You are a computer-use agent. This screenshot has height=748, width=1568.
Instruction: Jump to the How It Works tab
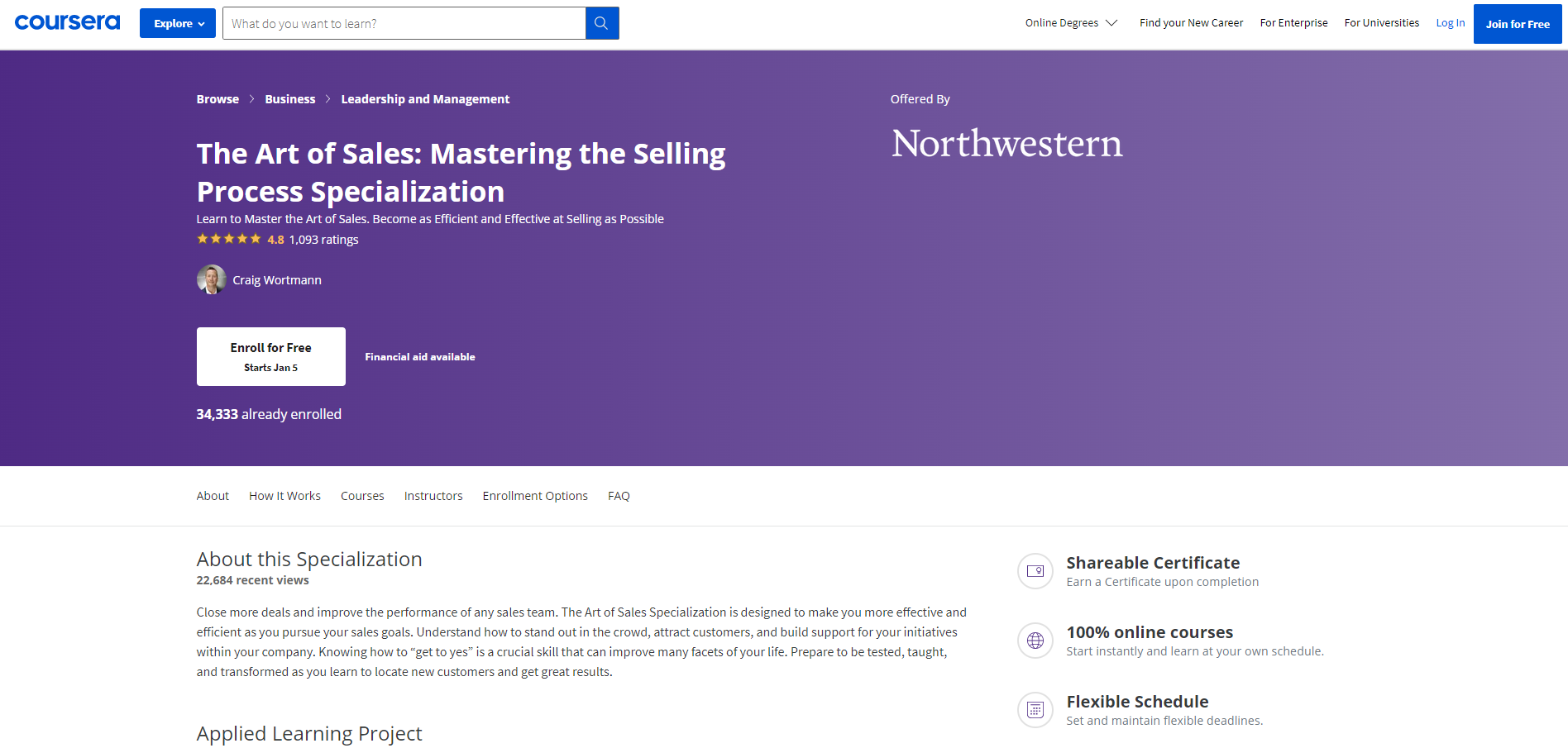(284, 496)
